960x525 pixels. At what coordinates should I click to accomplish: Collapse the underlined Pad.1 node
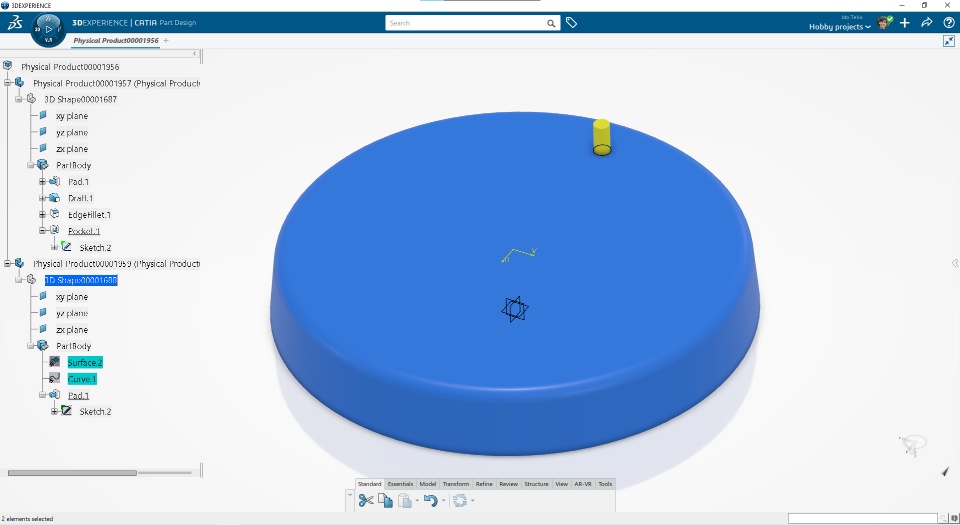(42, 395)
